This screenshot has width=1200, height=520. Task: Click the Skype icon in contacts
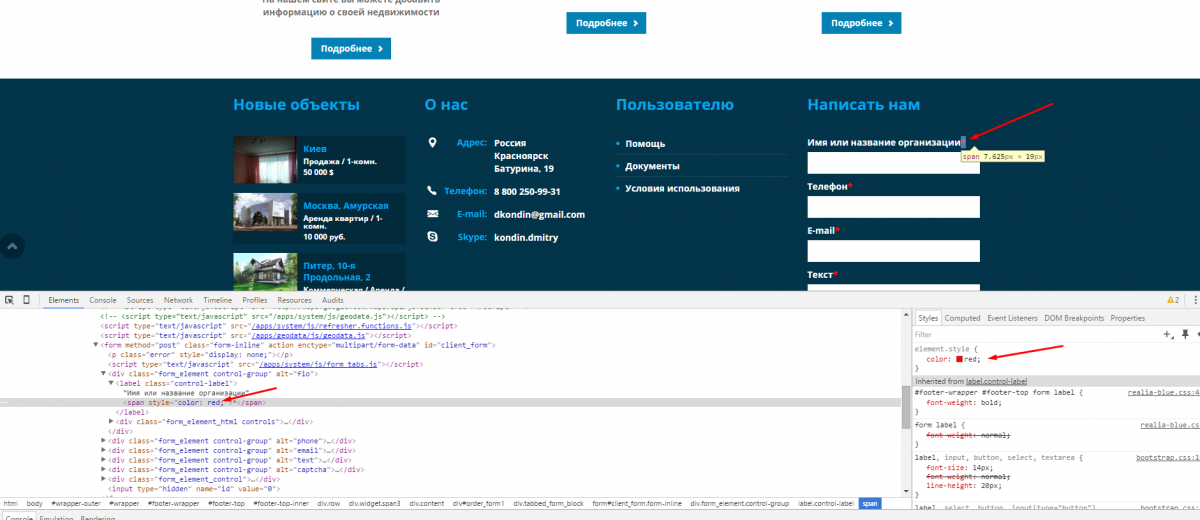(x=432, y=237)
